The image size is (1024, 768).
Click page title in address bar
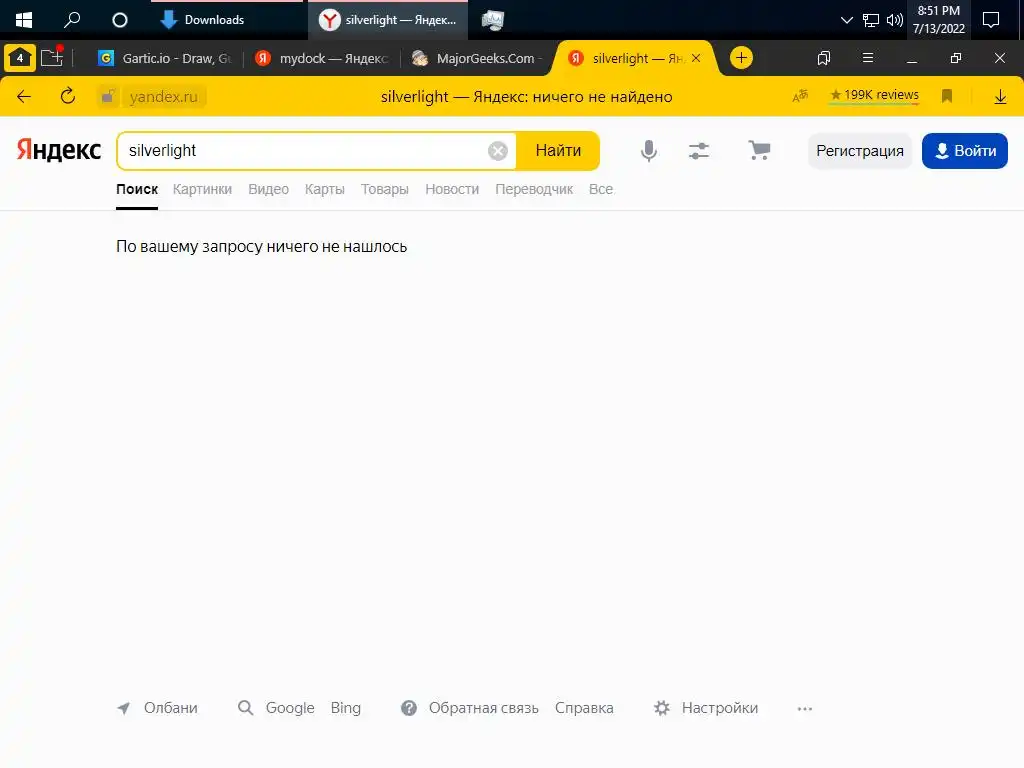pyautogui.click(x=526, y=97)
